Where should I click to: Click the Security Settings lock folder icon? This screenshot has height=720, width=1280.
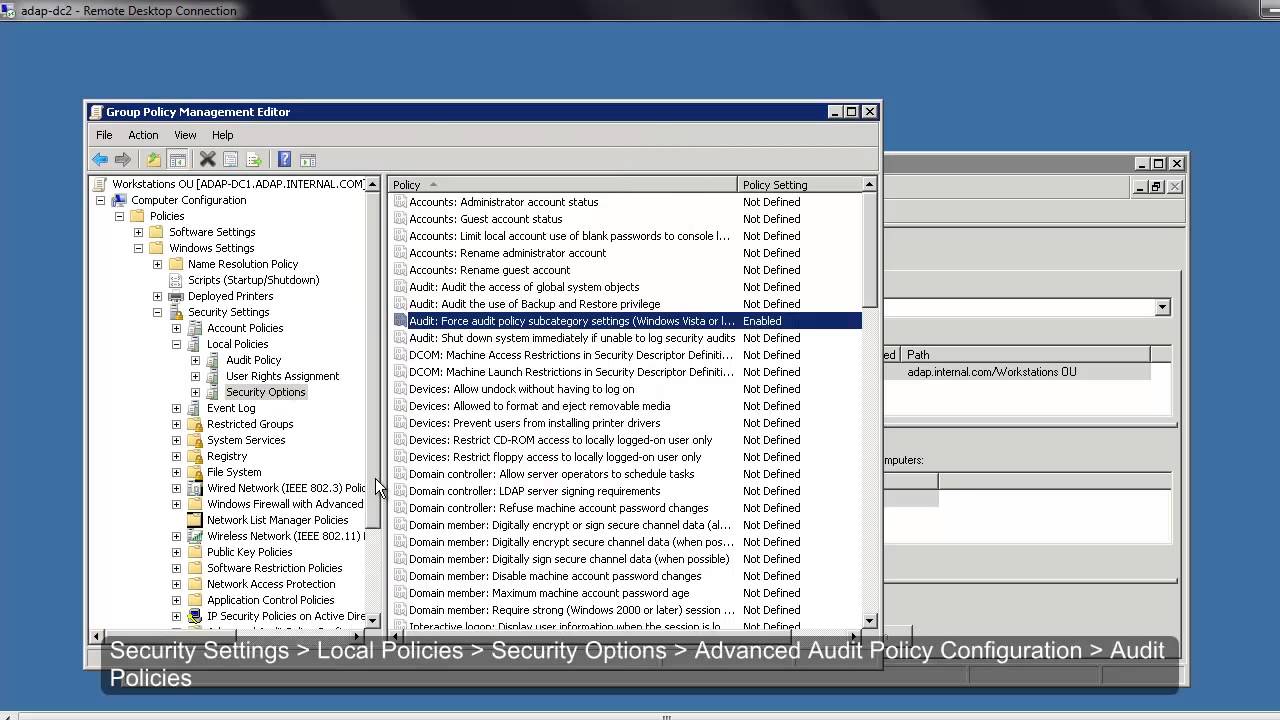click(176, 312)
